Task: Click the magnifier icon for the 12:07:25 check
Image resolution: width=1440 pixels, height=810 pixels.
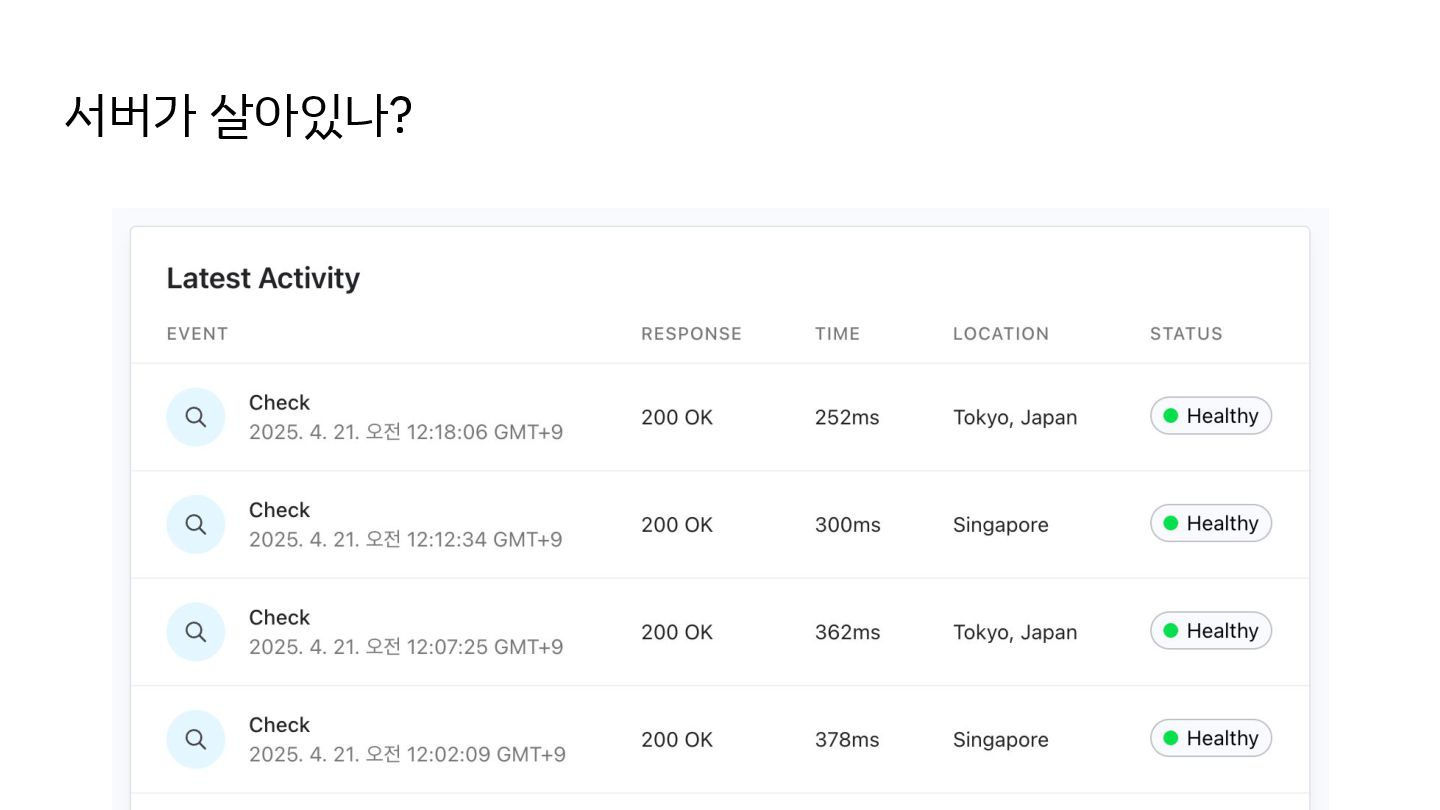Action: click(196, 632)
